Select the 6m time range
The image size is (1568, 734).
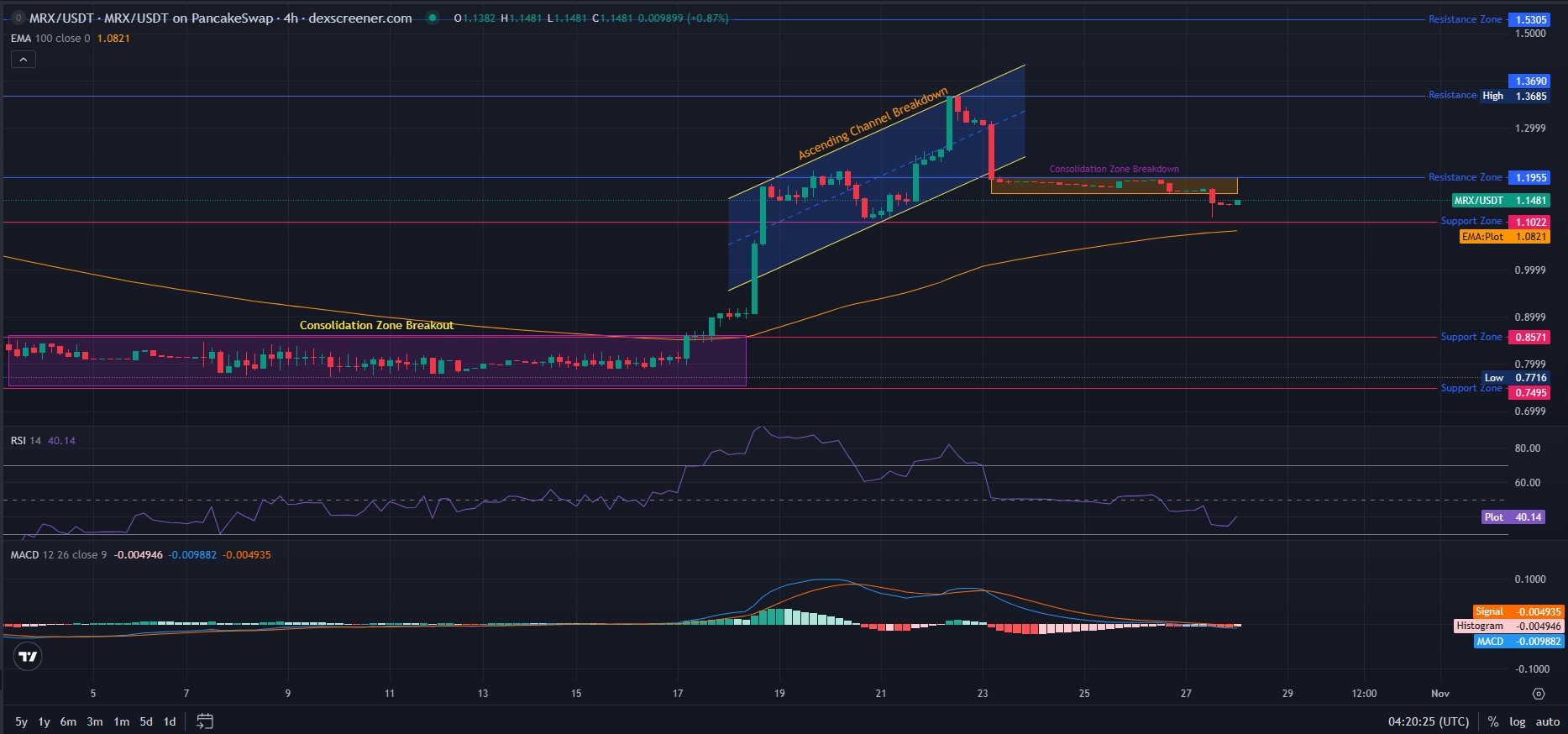point(68,721)
